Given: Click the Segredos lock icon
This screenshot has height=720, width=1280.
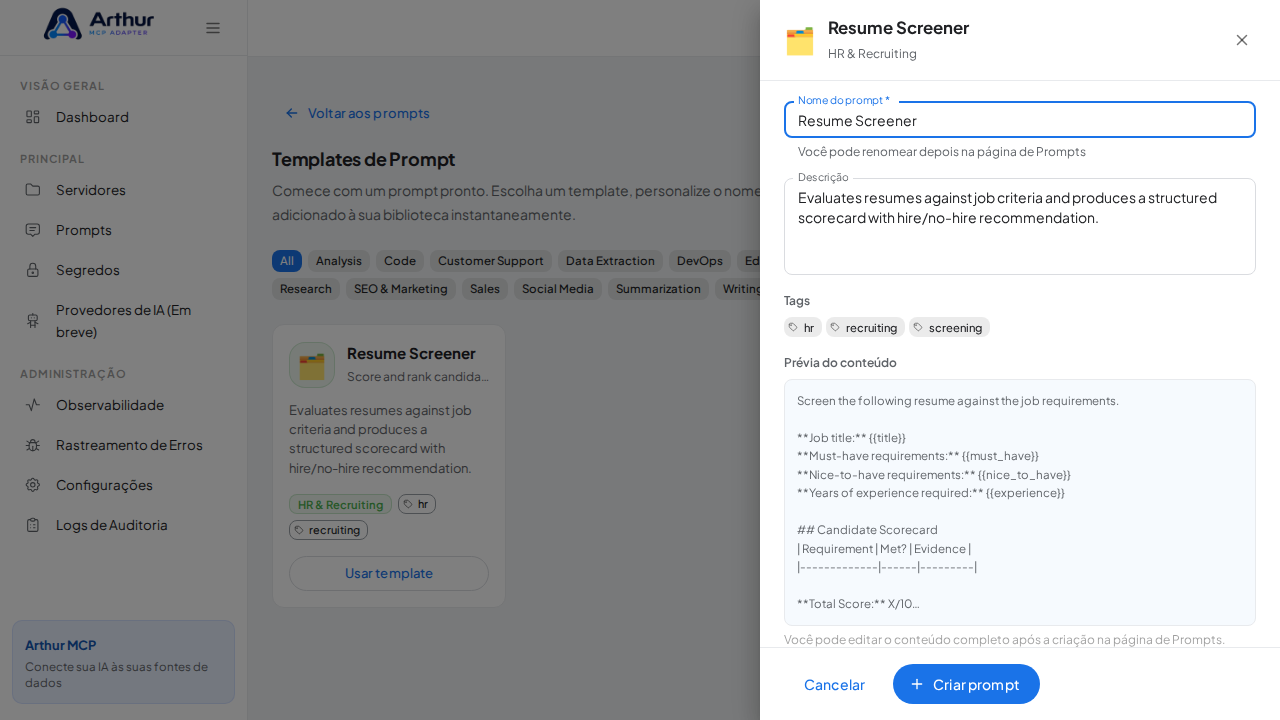Looking at the screenshot, I should pos(33,270).
